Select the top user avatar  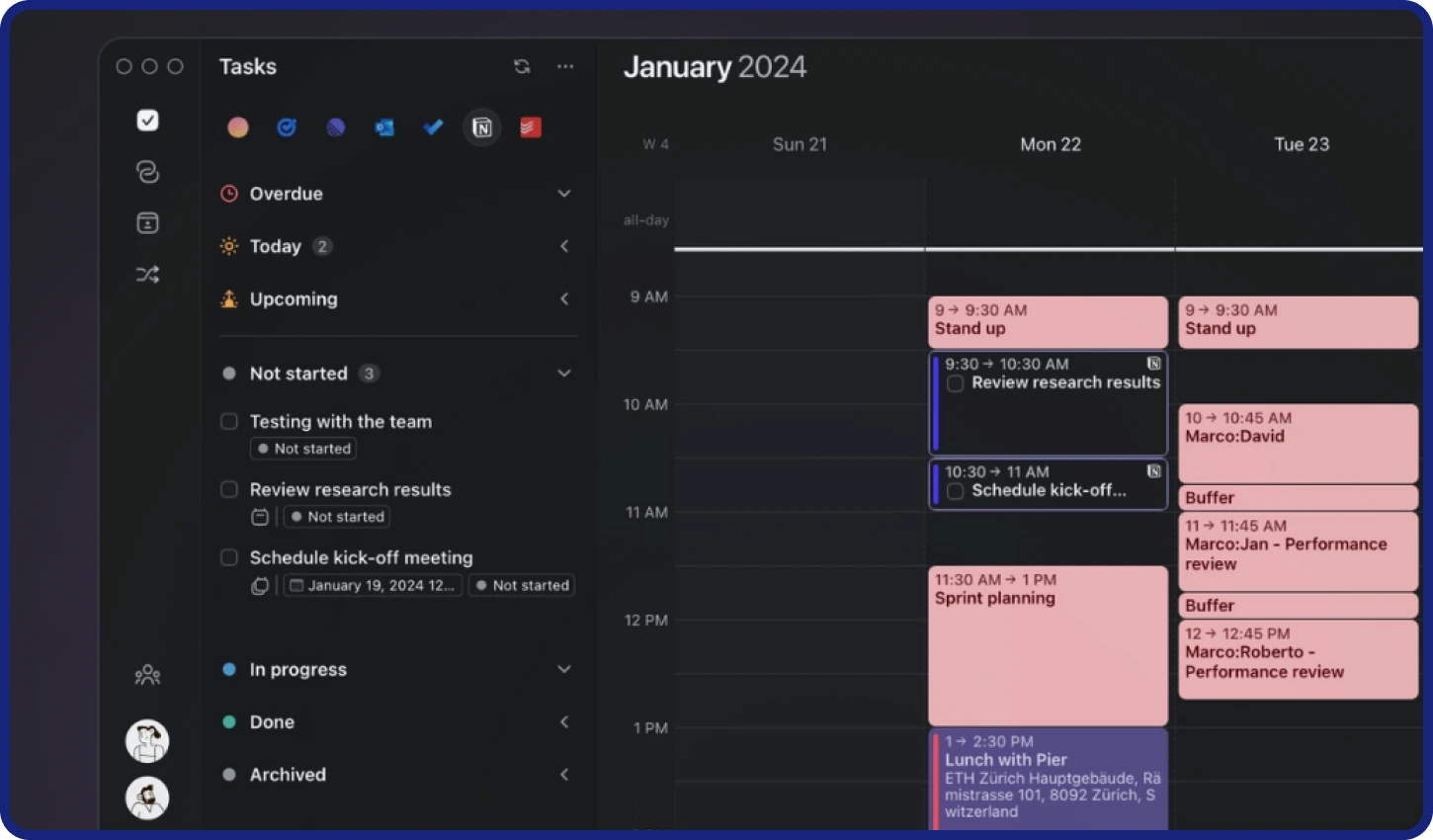pos(147,741)
